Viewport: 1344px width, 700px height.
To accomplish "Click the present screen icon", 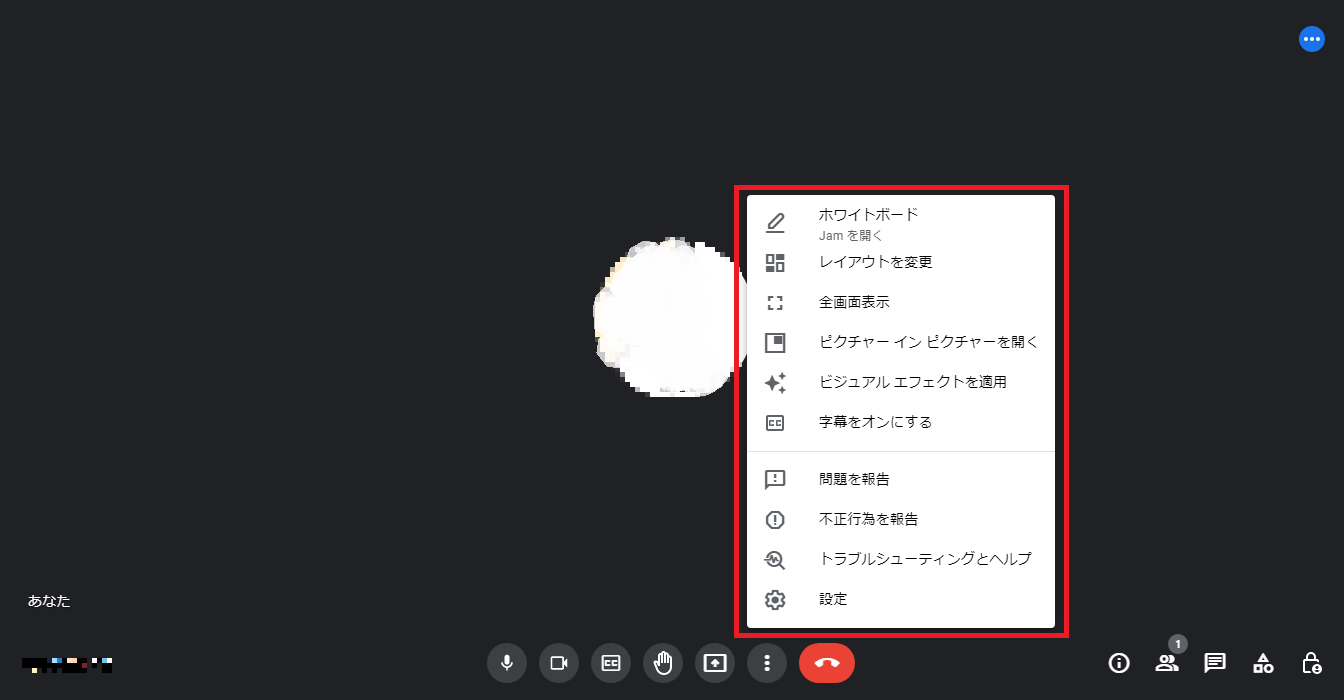I will (x=715, y=663).
